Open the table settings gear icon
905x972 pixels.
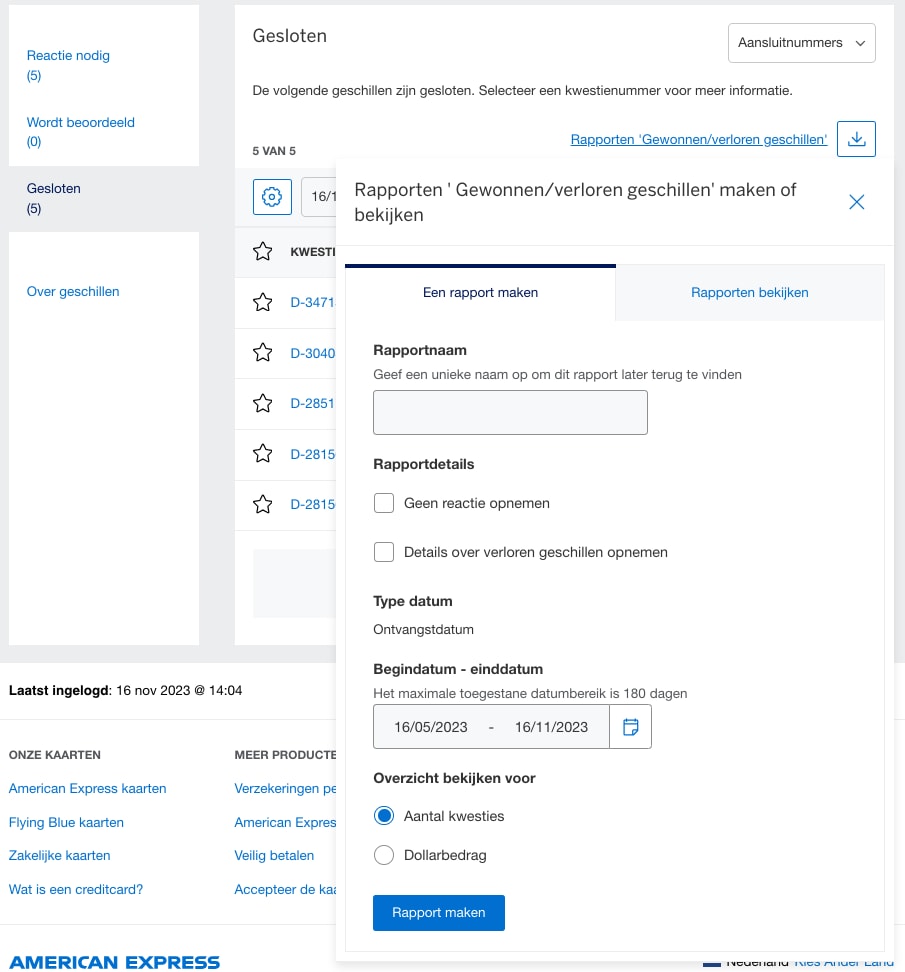tap(271, 197)
